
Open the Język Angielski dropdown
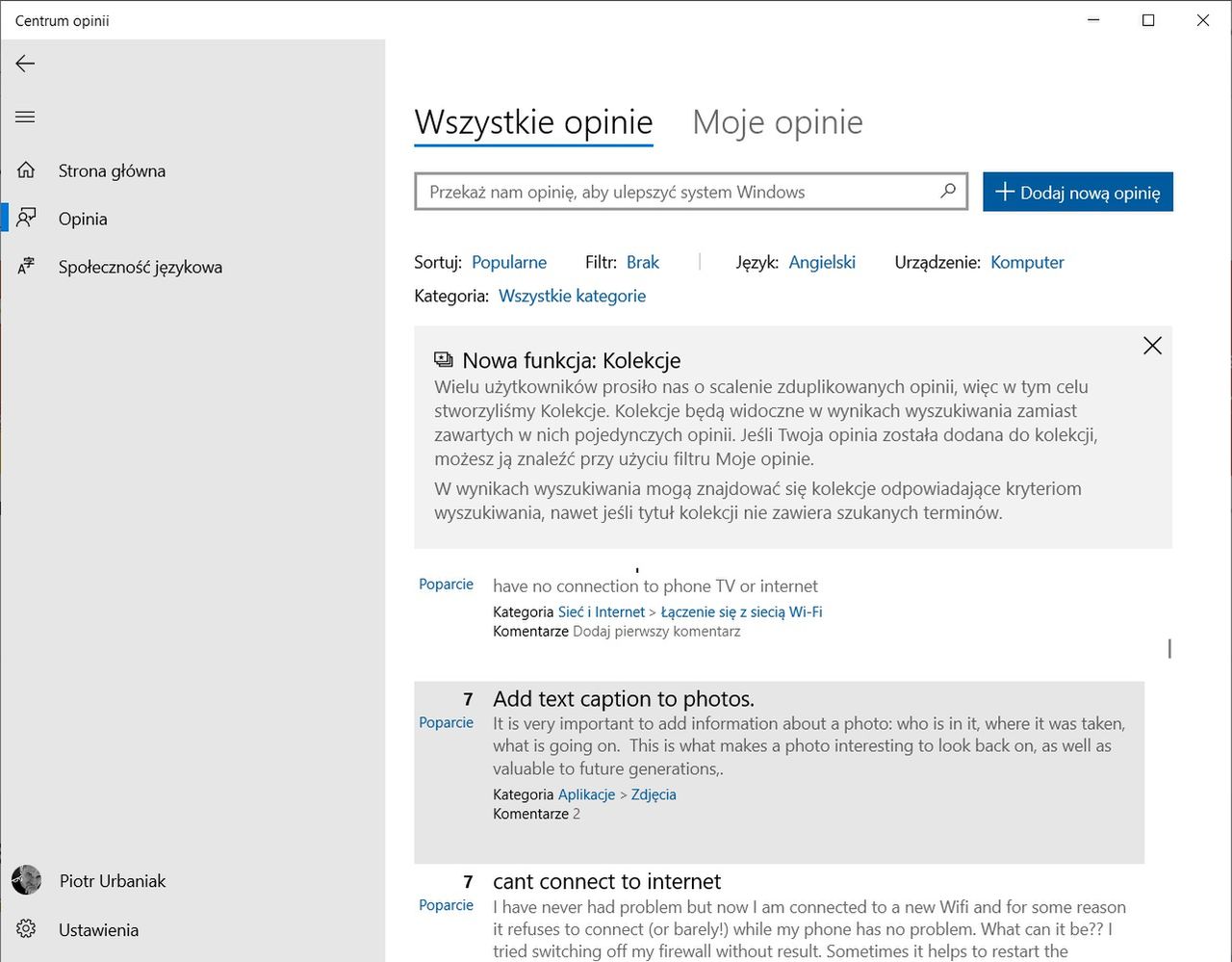tap(822, 262)
